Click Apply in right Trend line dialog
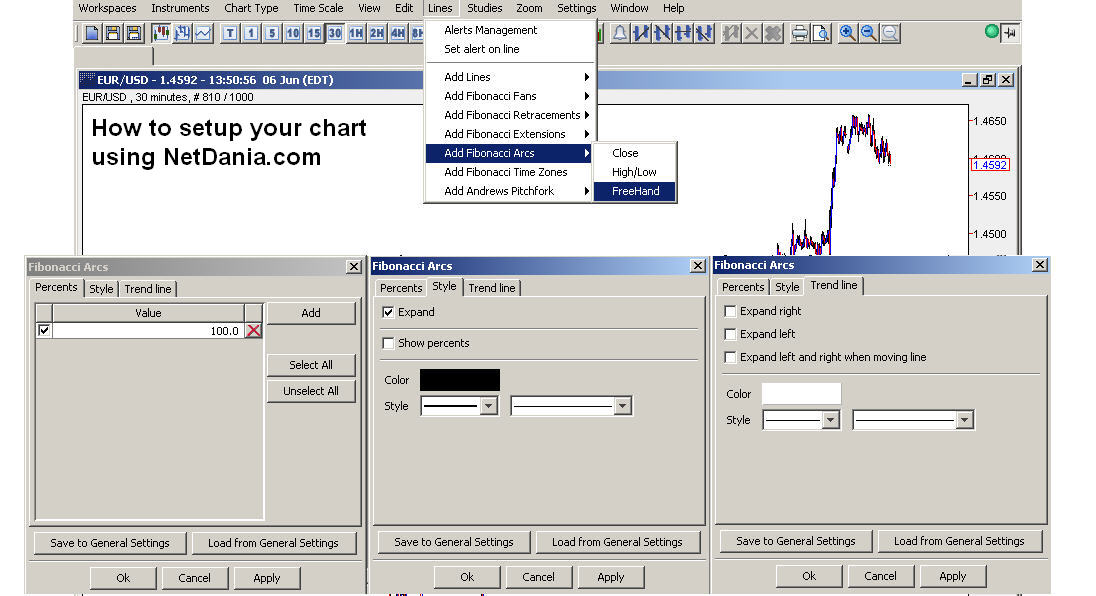Screen dimensions: 1096x596 click(953, 576)
